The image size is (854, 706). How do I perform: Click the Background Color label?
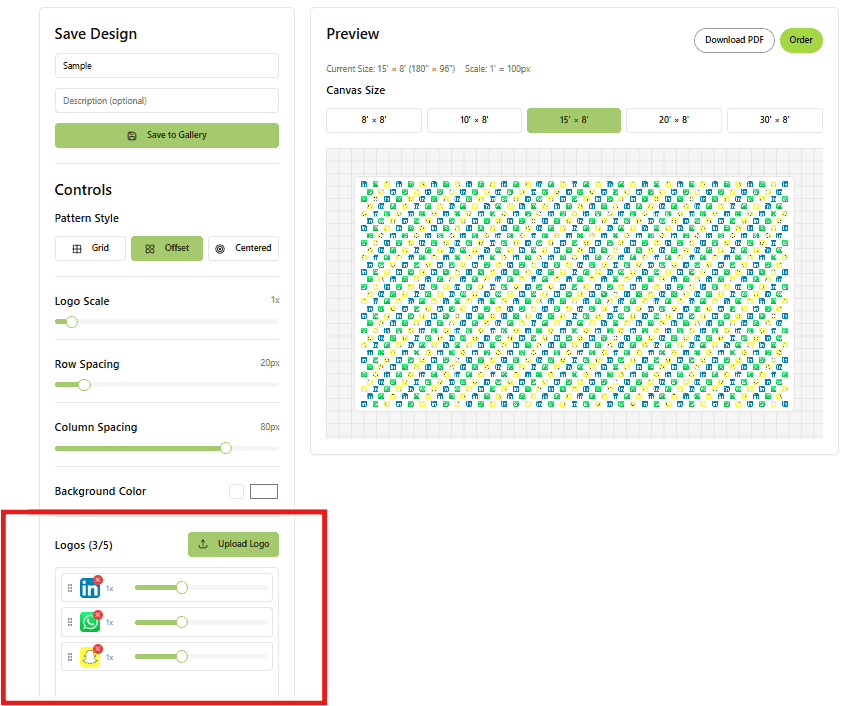click(x=100, y=491)
